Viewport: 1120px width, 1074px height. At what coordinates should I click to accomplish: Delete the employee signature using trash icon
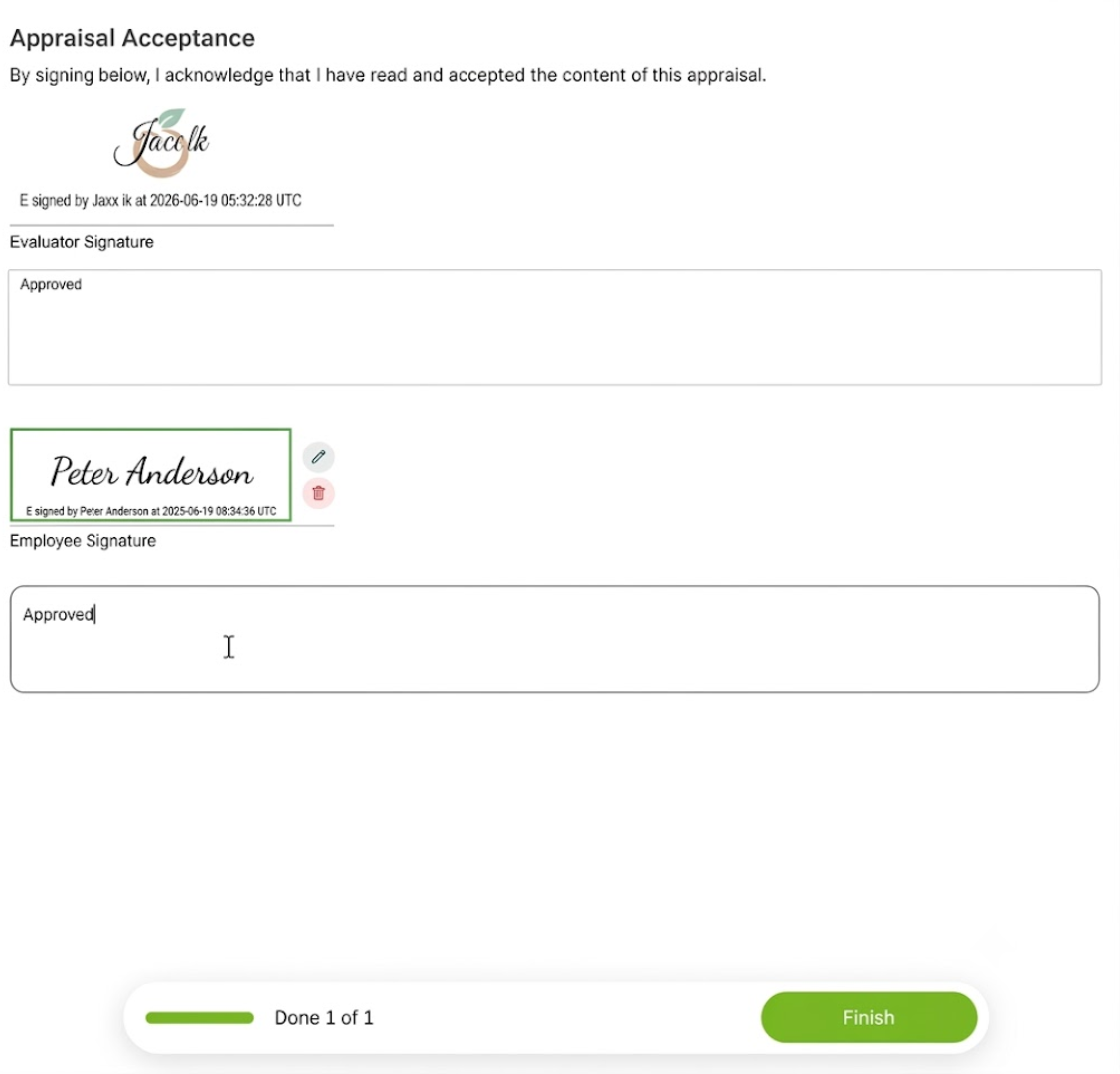318,493
